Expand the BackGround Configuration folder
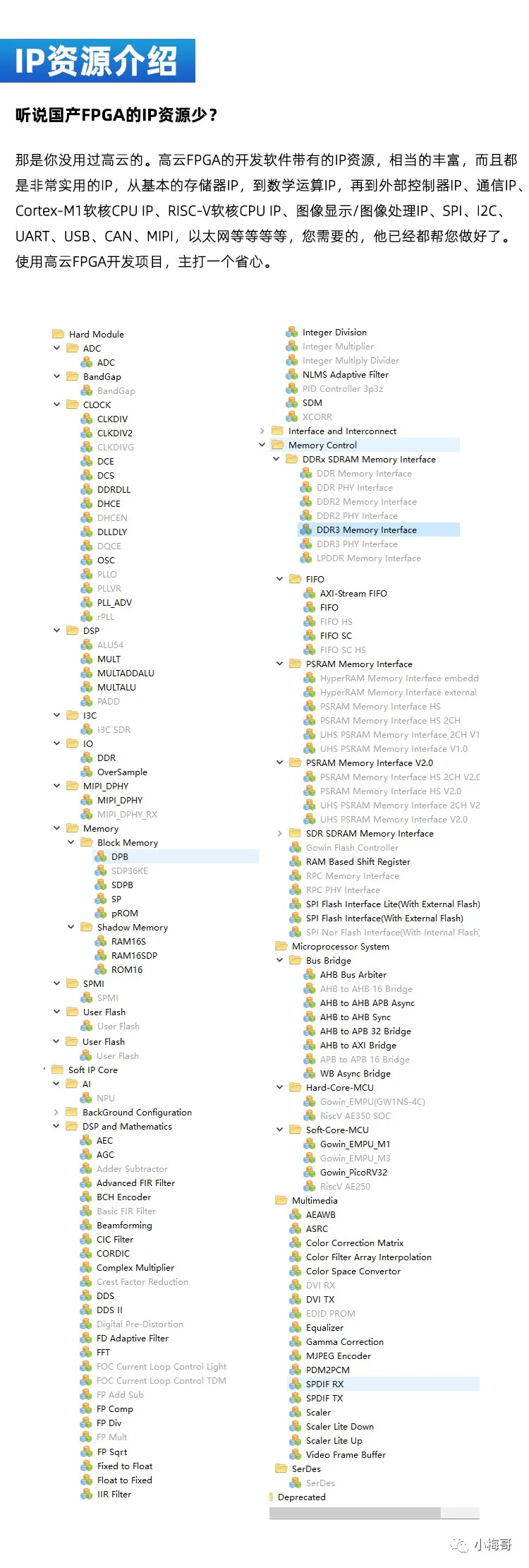529x1568 pixels. click(x=57, y=1112)
